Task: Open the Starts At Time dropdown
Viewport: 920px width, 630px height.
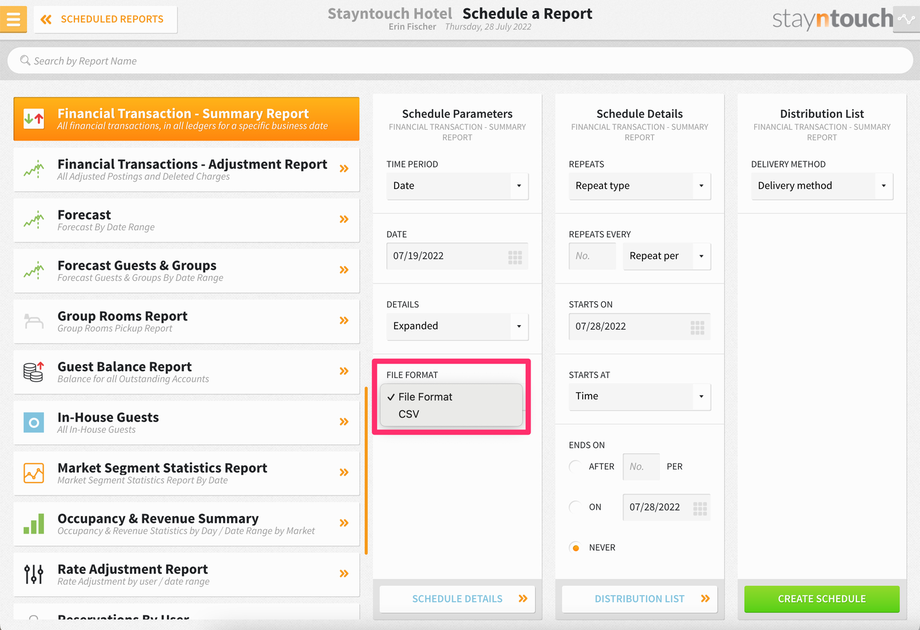Action: coord(640,397)
